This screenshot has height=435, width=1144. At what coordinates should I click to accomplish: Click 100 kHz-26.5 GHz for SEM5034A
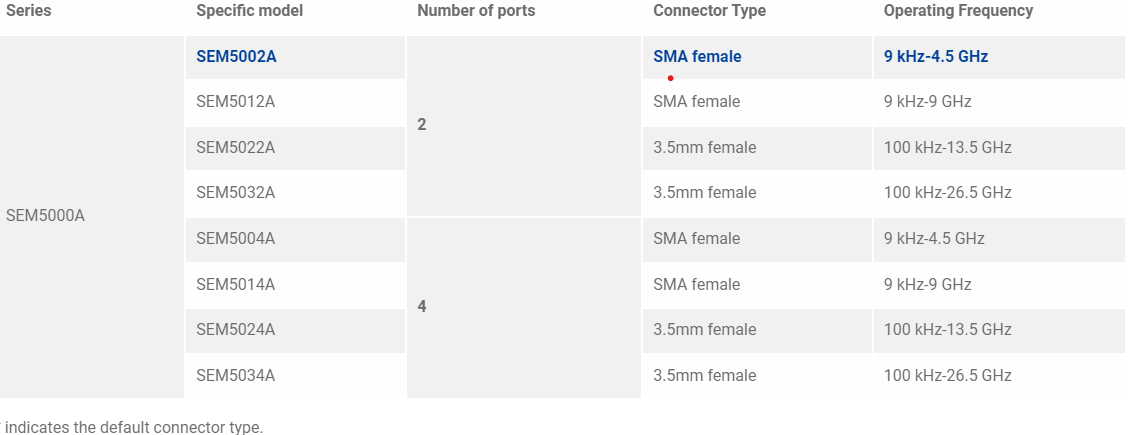click(x=947, y=375)
